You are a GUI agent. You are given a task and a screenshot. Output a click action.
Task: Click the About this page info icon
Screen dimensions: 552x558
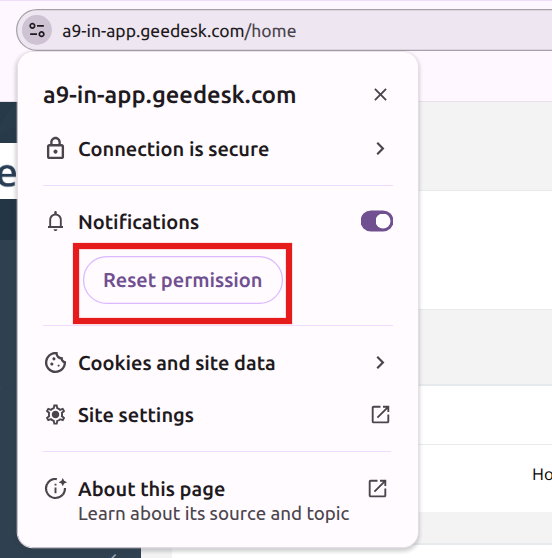56,488
